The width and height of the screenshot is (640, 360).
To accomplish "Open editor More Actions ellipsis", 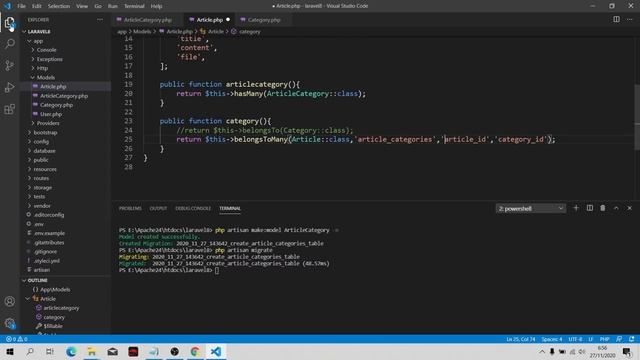I will [630, 19].
